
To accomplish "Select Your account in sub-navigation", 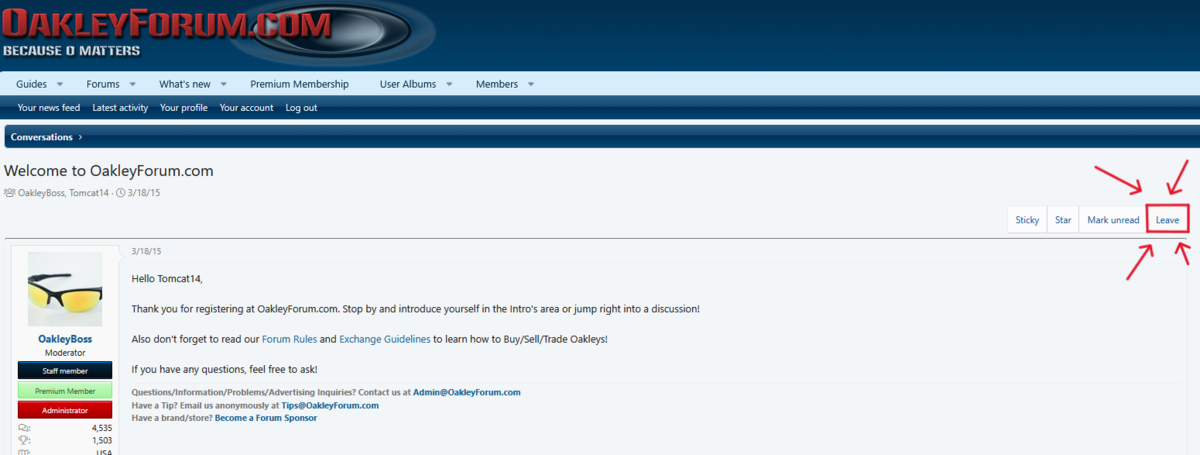I will [x=246, y=108].
